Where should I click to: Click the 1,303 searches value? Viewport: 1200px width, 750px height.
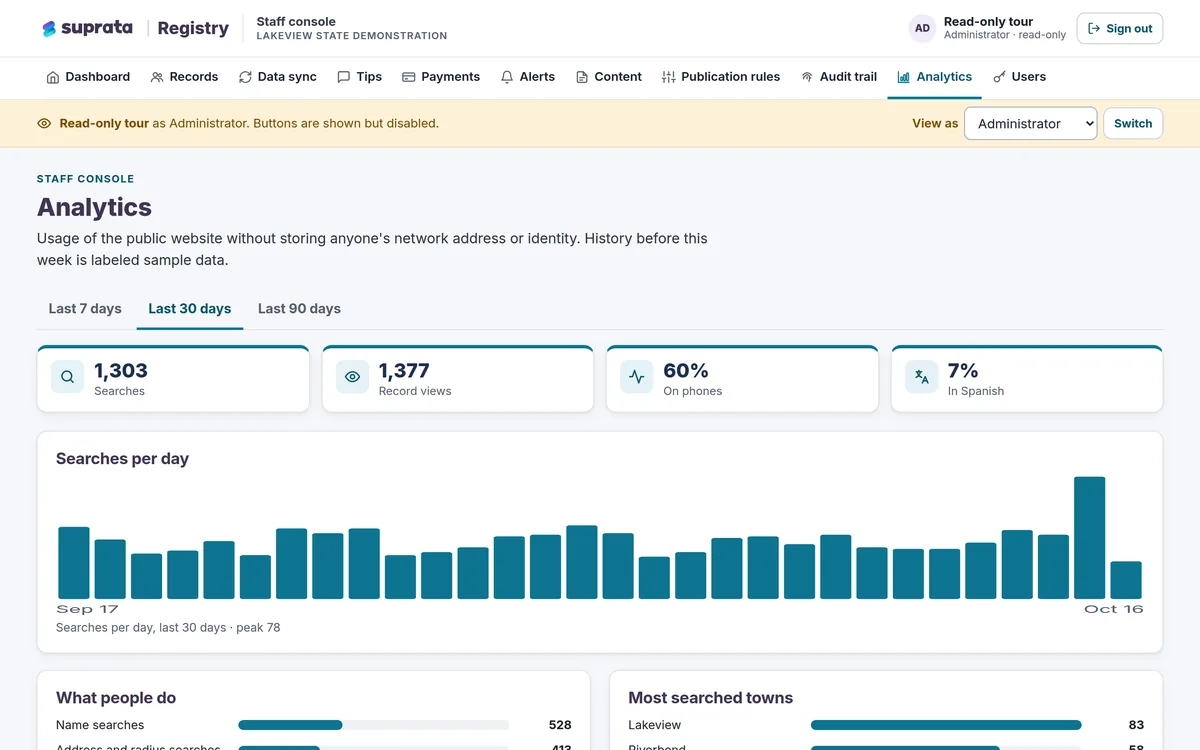coord(121,370)
